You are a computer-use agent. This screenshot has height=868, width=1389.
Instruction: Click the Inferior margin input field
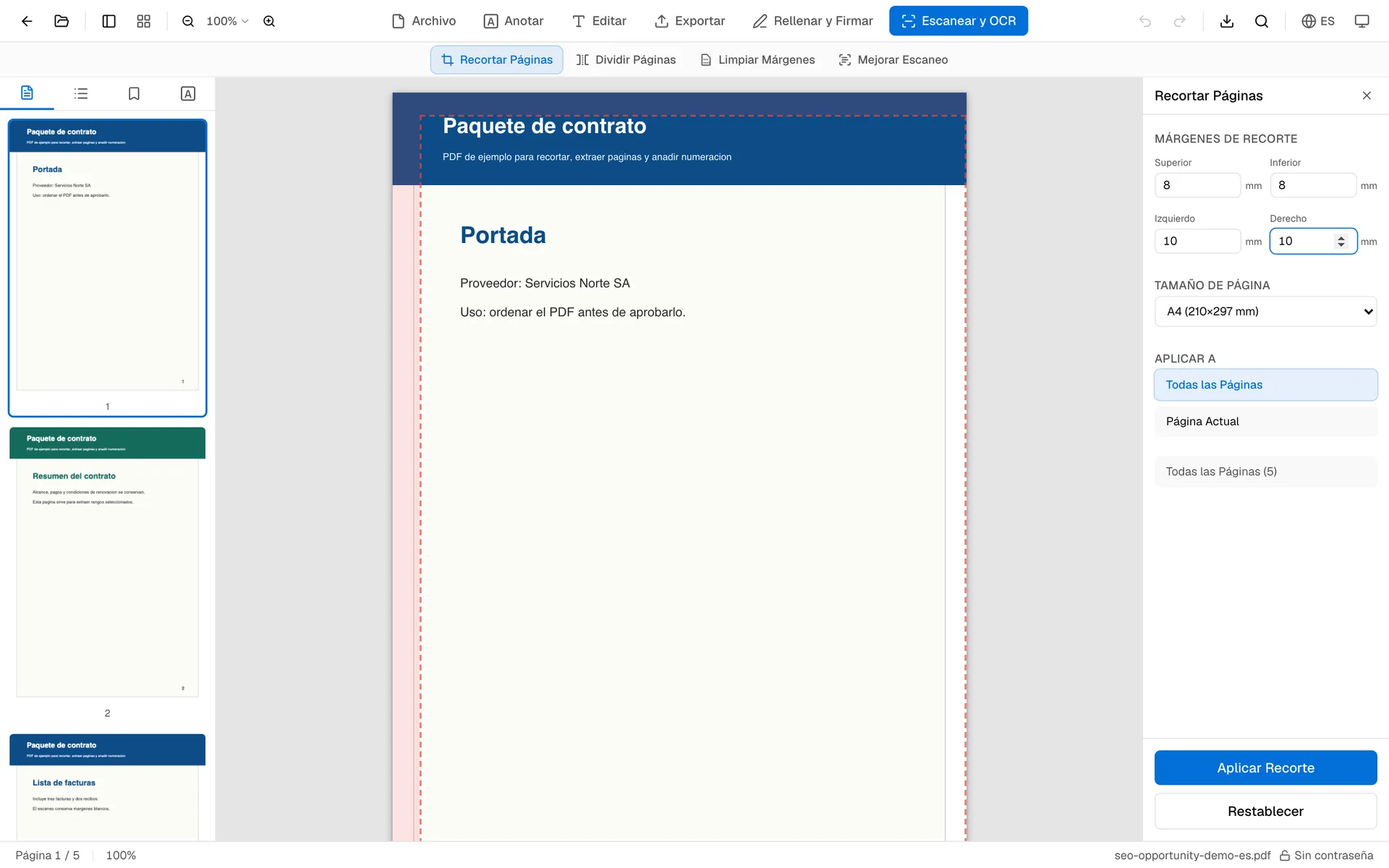click(x=1313, y=185)
